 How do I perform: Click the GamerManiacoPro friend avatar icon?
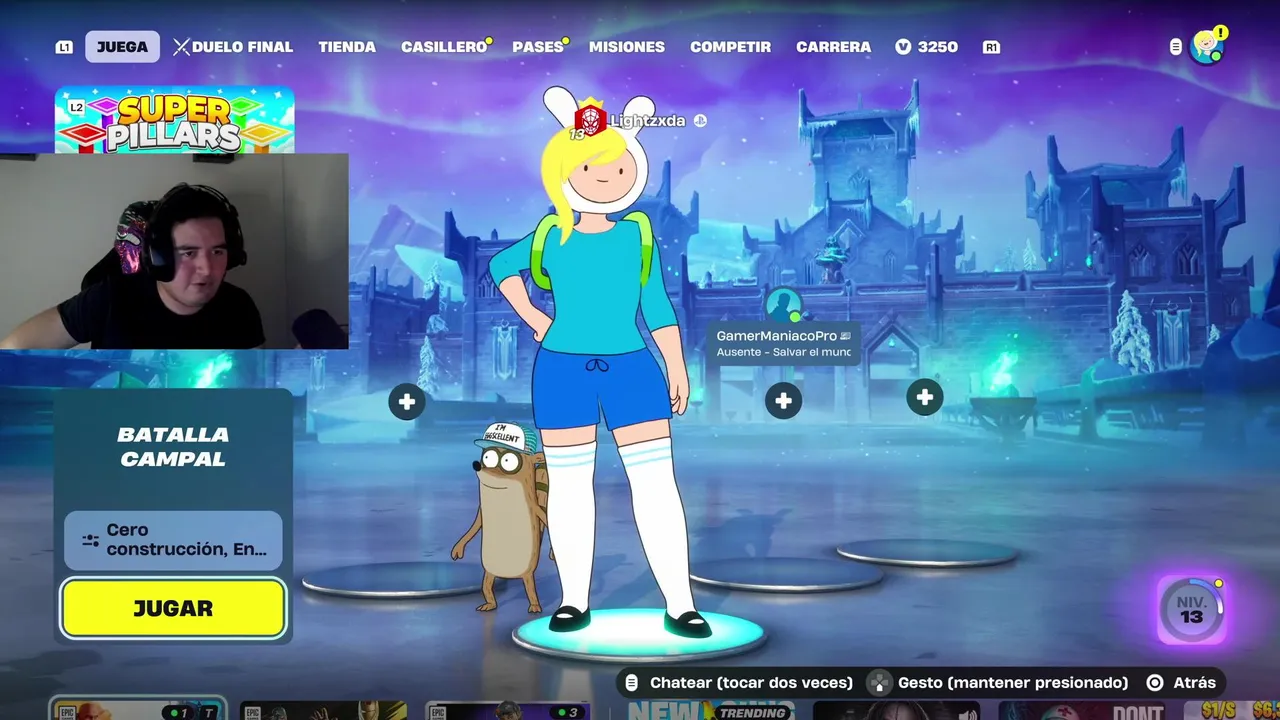pyautogui.click(x=783, y=306)
